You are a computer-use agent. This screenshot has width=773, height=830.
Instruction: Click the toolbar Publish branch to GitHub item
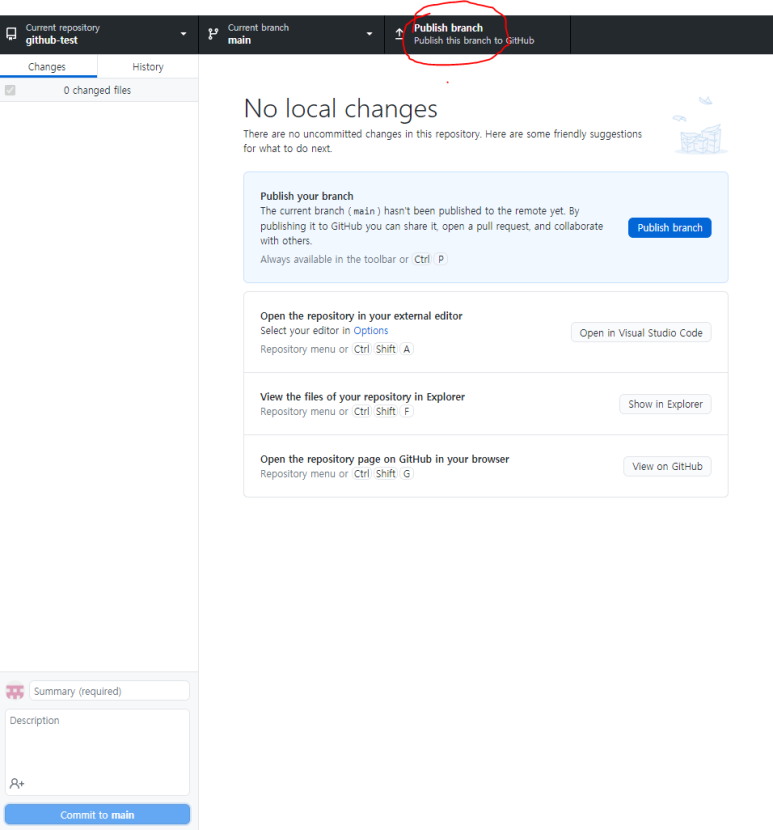478,34
